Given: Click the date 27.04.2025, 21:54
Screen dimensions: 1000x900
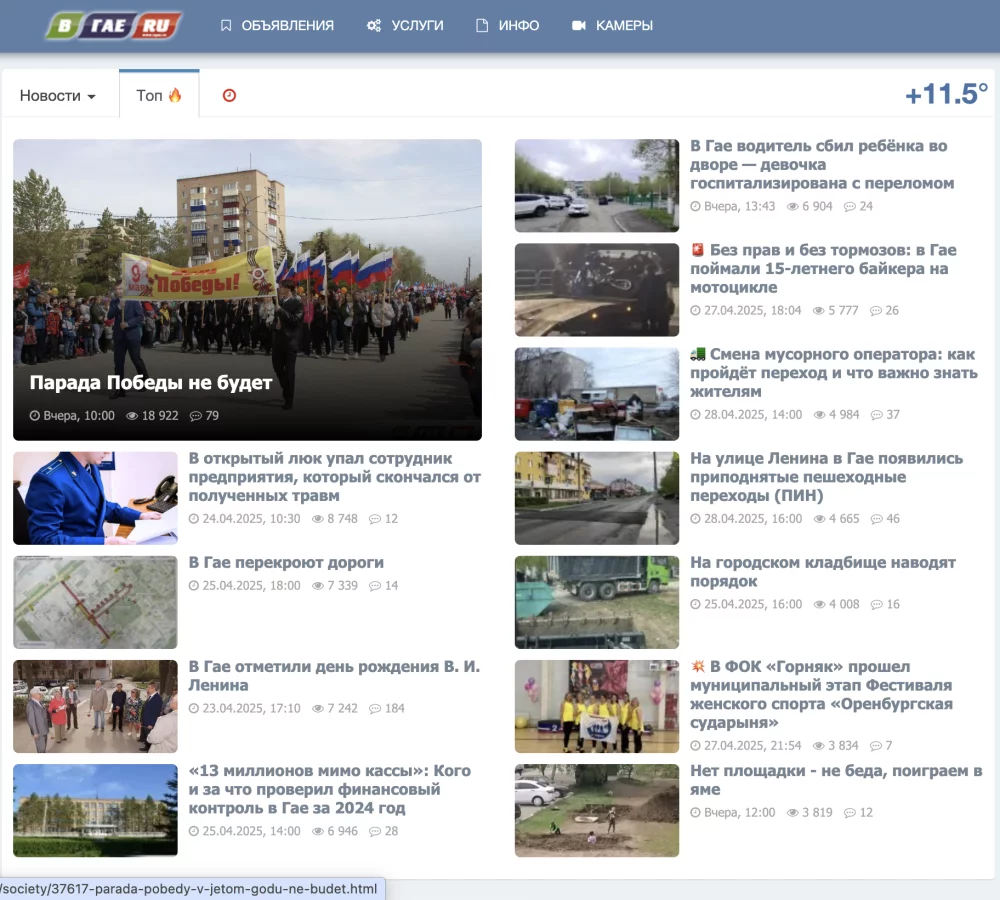Looking at the screenshot, I should (752, 746).
